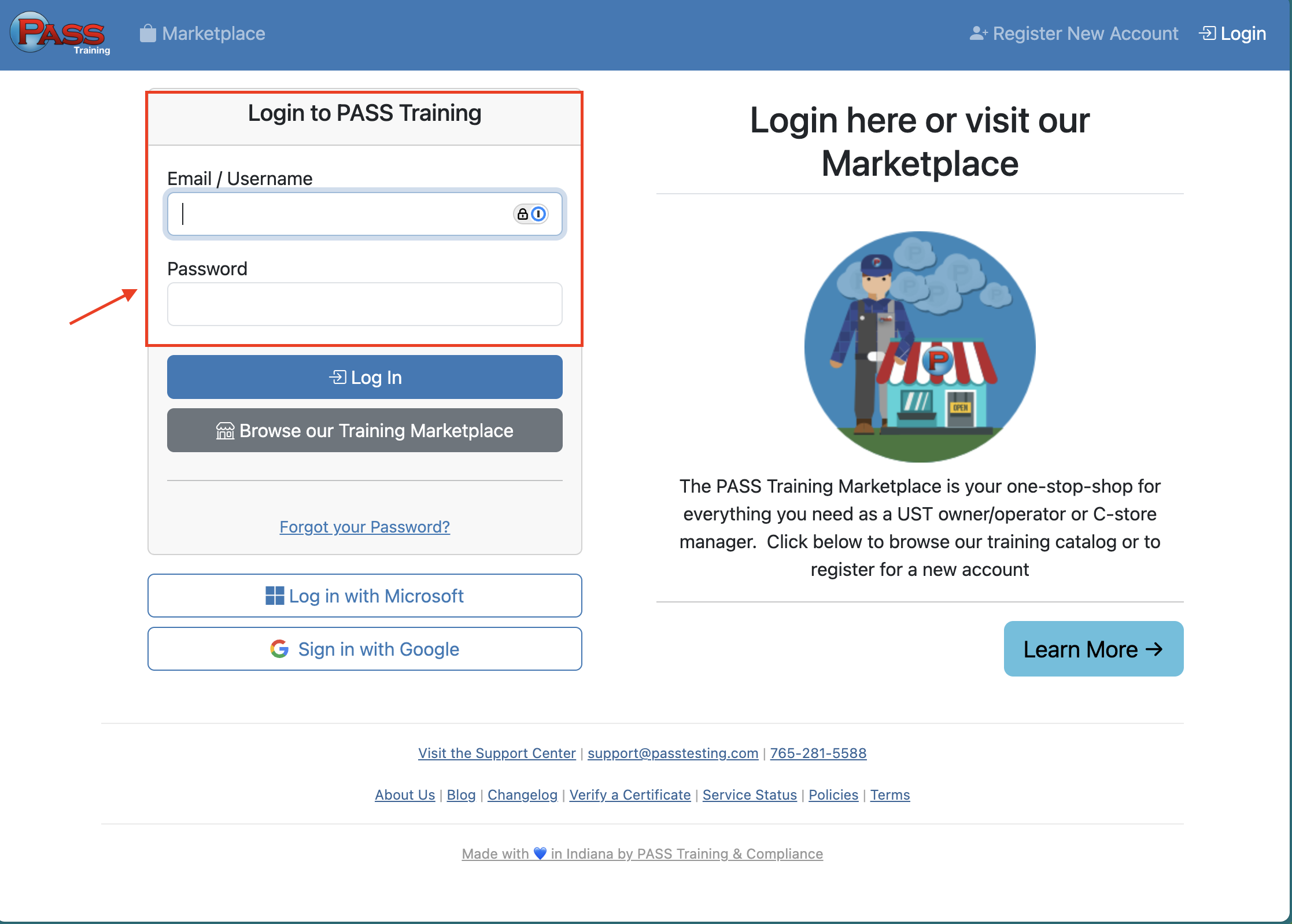Click the 765-281-5588 phone link
Viewport: 1292px width, 924px height.
818,753
